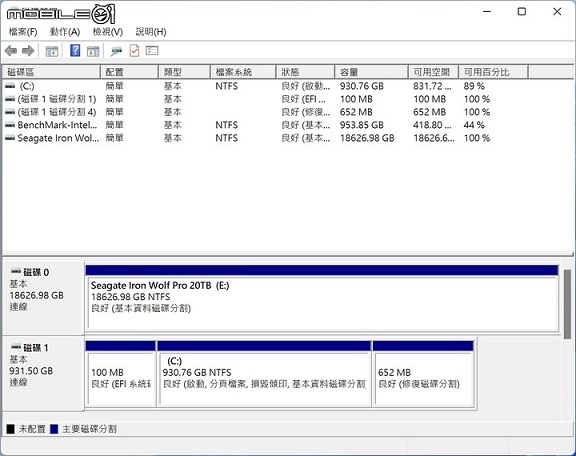Open the 檢視(V) menu
The image size is (576, 456).
click(x=108, y=32)
